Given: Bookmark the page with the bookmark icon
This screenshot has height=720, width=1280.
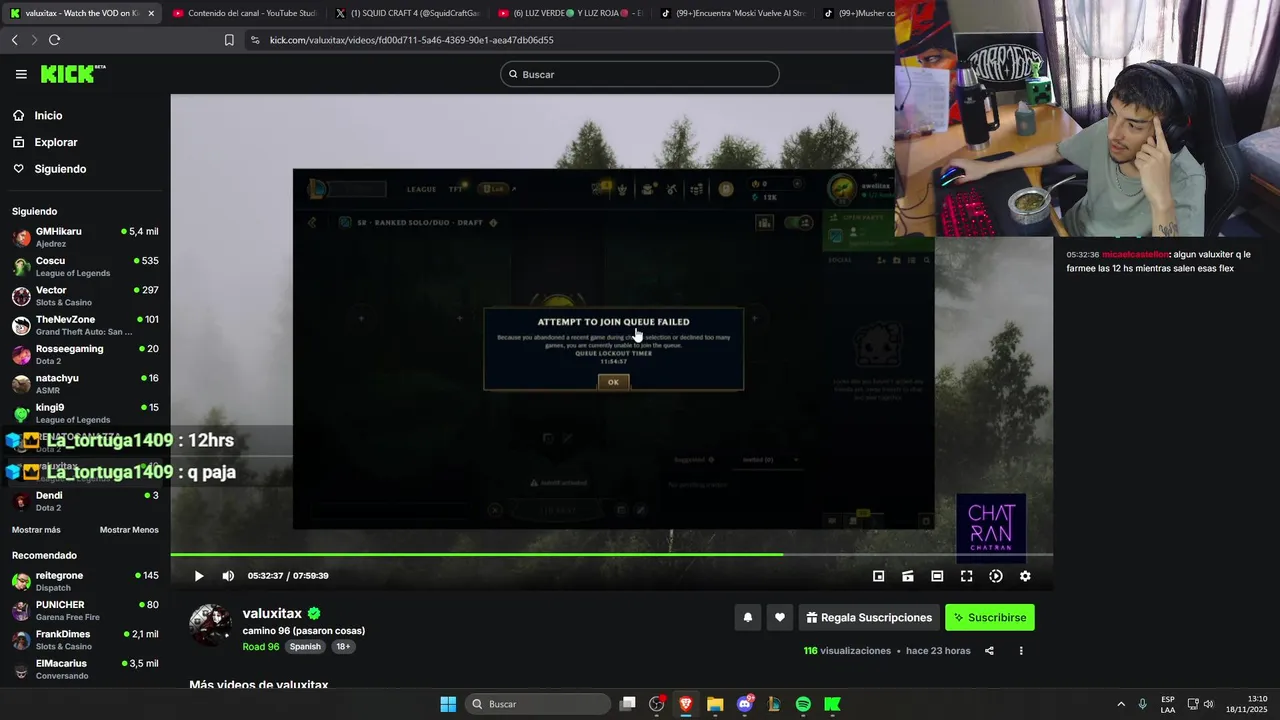Looking at the screenshot, I should coord(229,40).
